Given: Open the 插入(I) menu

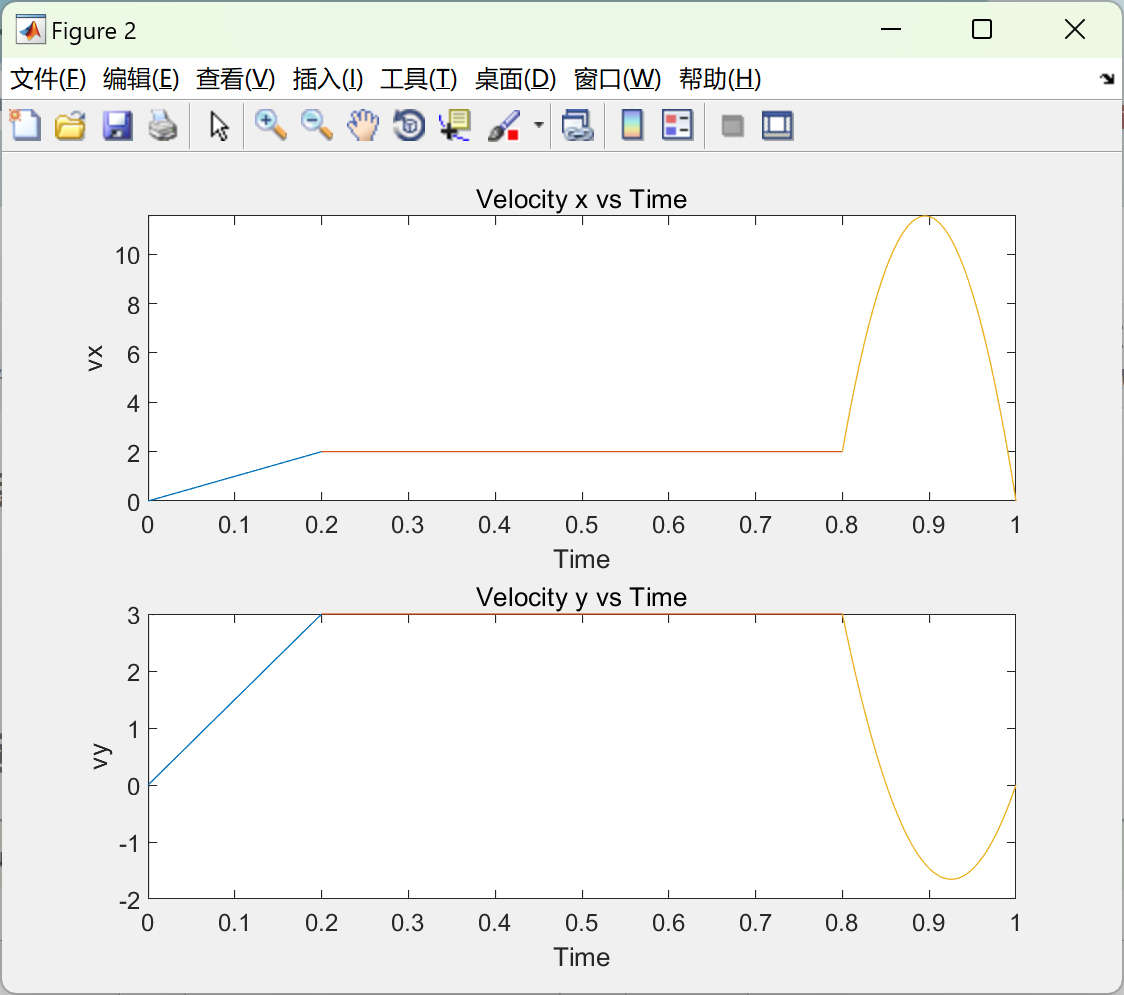Looking at the screenshot, I should click(328, 79).
